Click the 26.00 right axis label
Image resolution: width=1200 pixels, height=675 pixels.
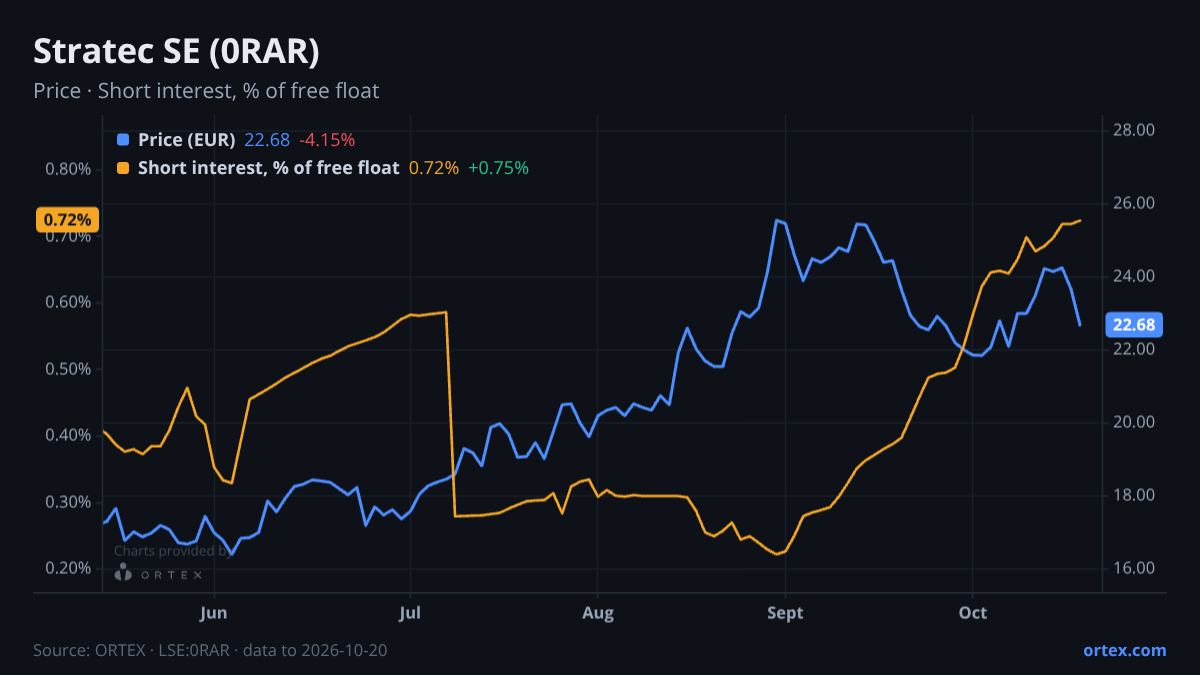(x=1134, y=203)
